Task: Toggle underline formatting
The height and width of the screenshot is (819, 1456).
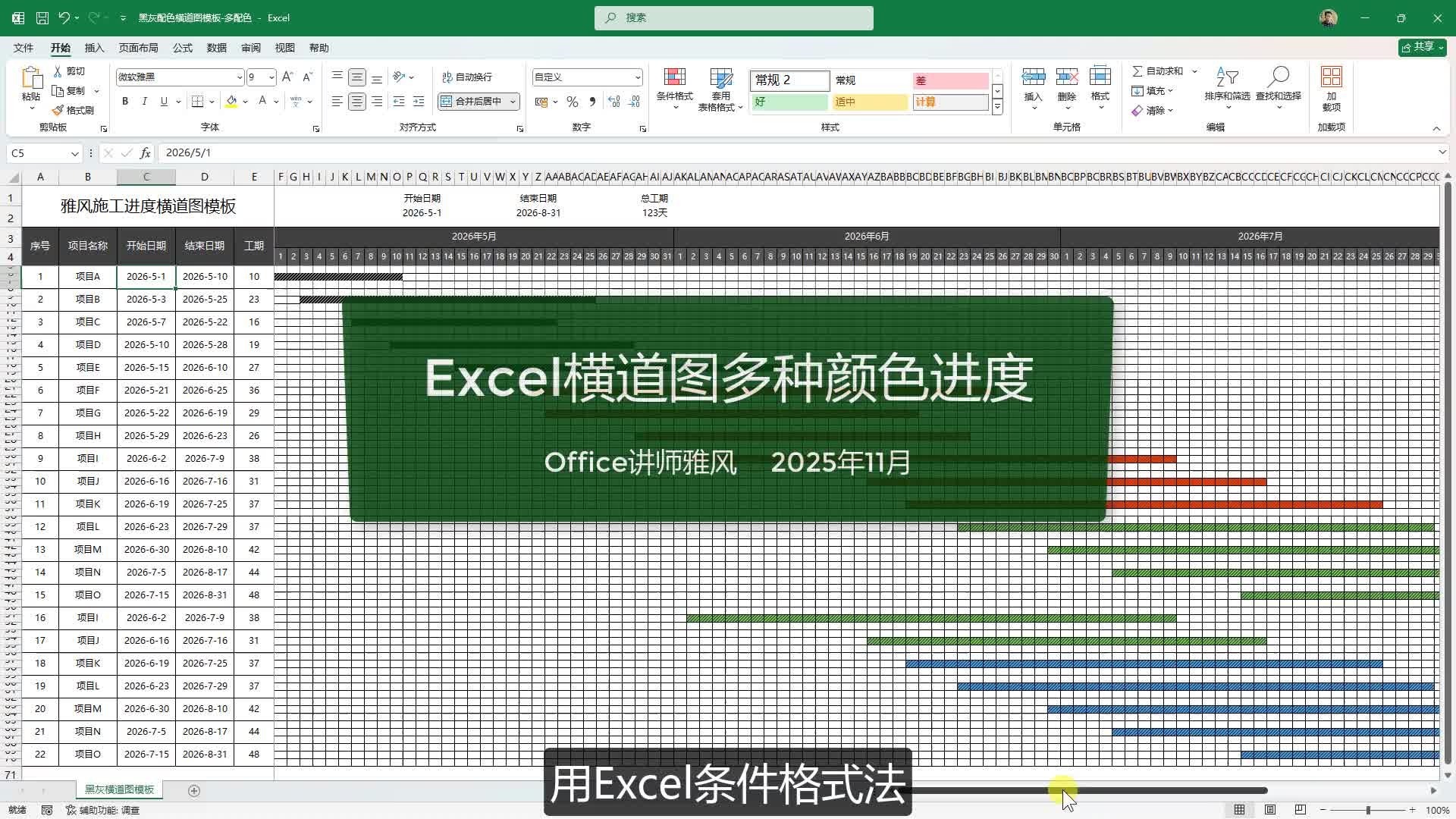Action: (x=162, y=101)
